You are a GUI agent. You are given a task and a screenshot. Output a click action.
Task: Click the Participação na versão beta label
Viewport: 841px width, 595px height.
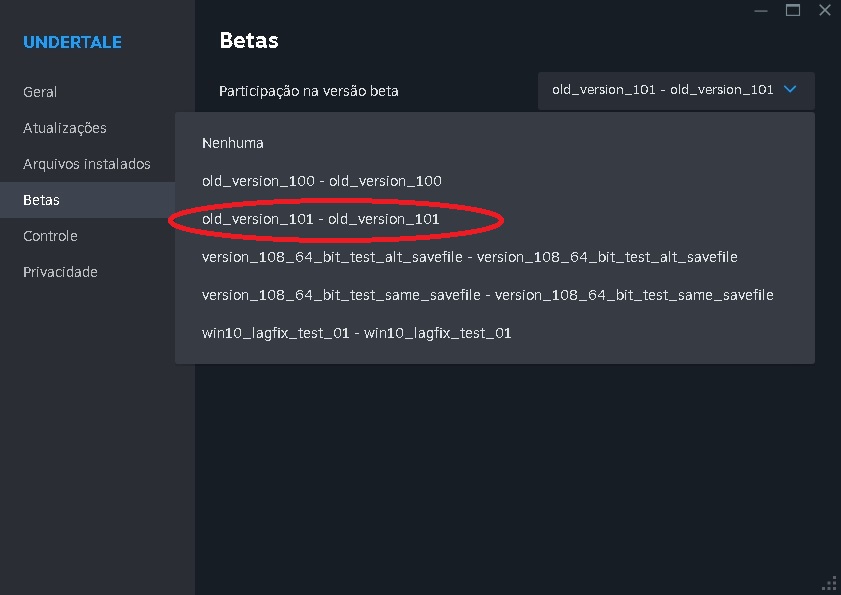308,91
